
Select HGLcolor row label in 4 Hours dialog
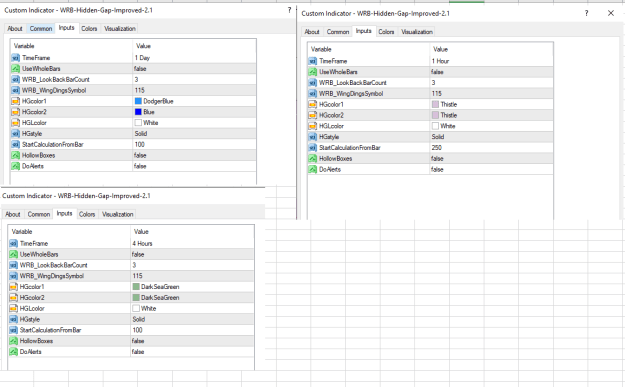point(32,308)
